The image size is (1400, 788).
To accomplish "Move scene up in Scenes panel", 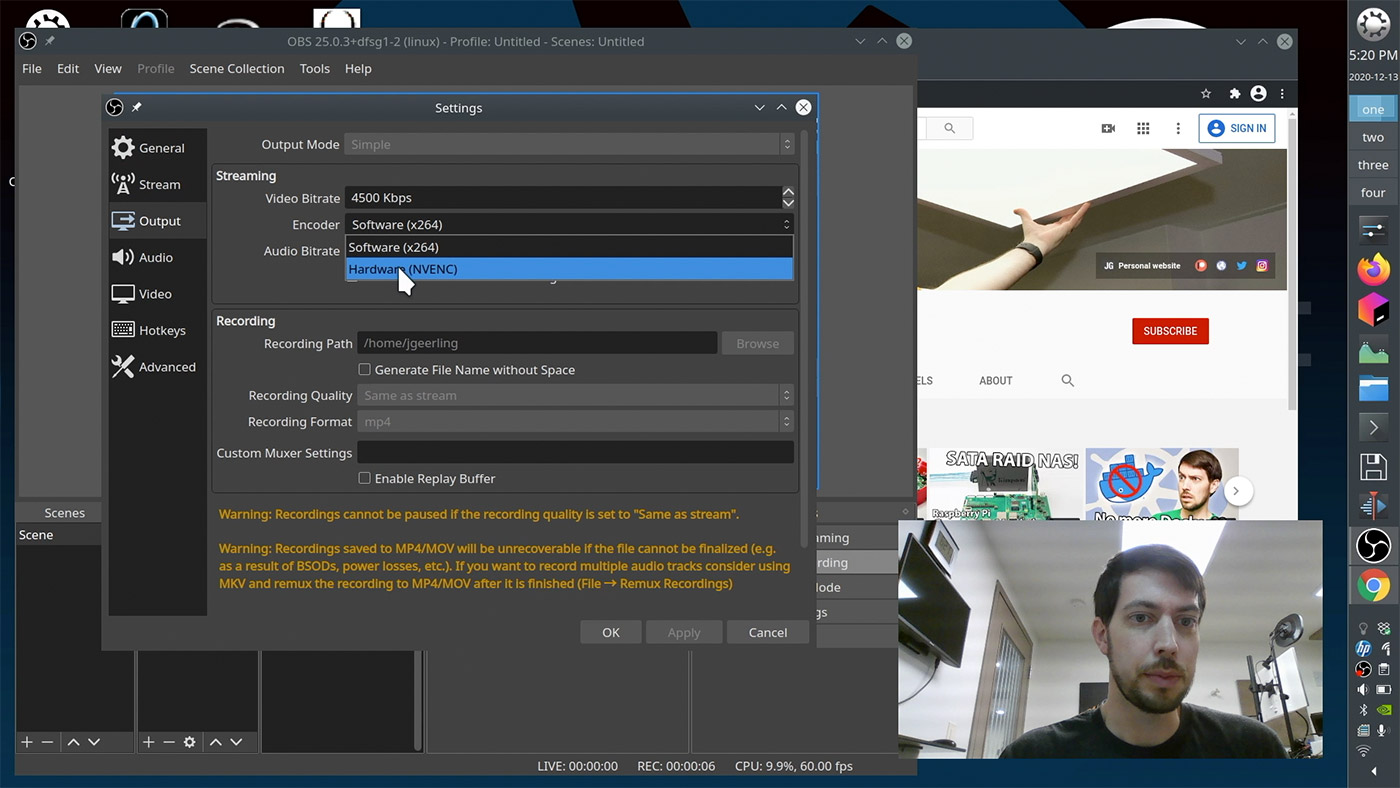I will click(x=73, y=742).
